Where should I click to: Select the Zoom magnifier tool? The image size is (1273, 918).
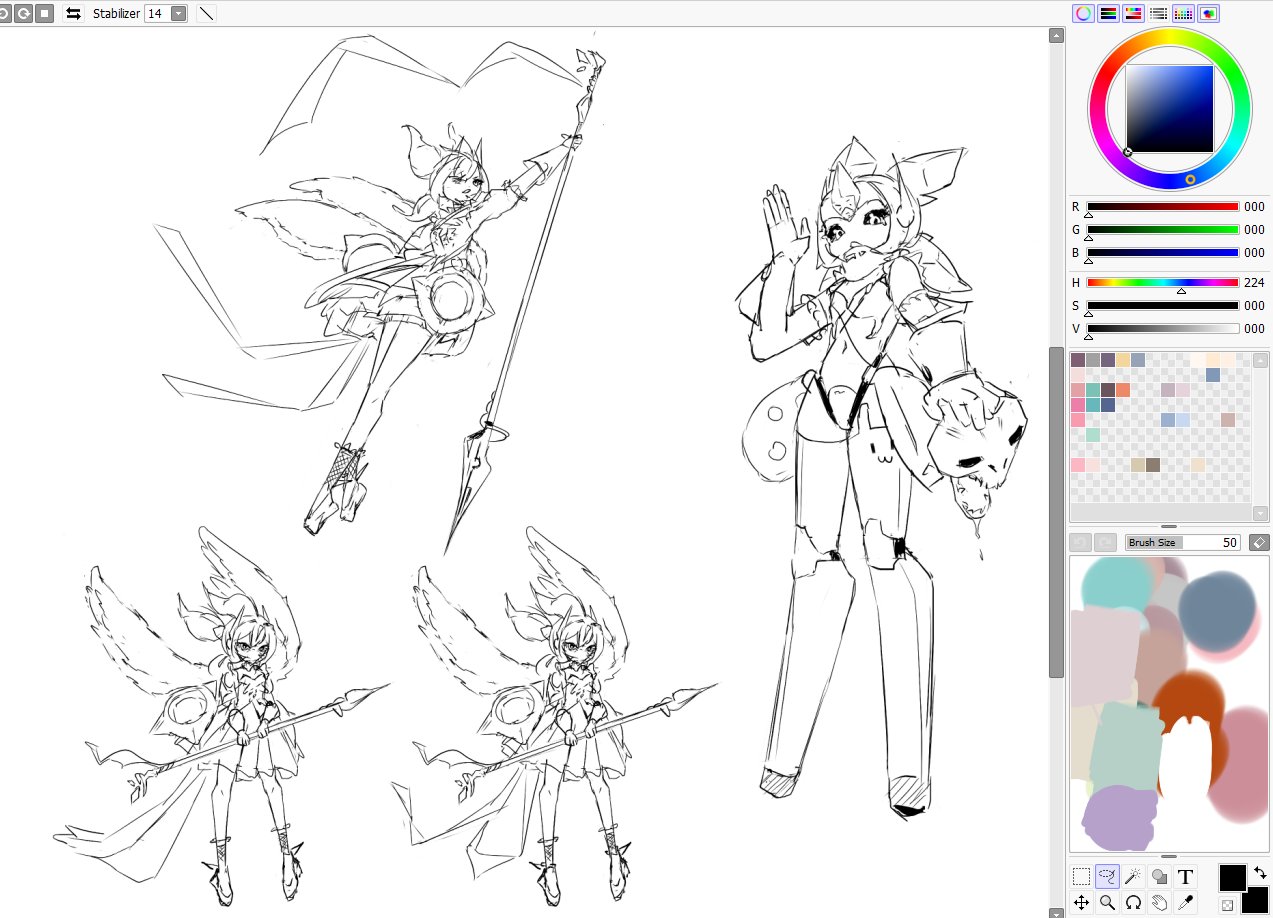click(x=1107, y=903)
